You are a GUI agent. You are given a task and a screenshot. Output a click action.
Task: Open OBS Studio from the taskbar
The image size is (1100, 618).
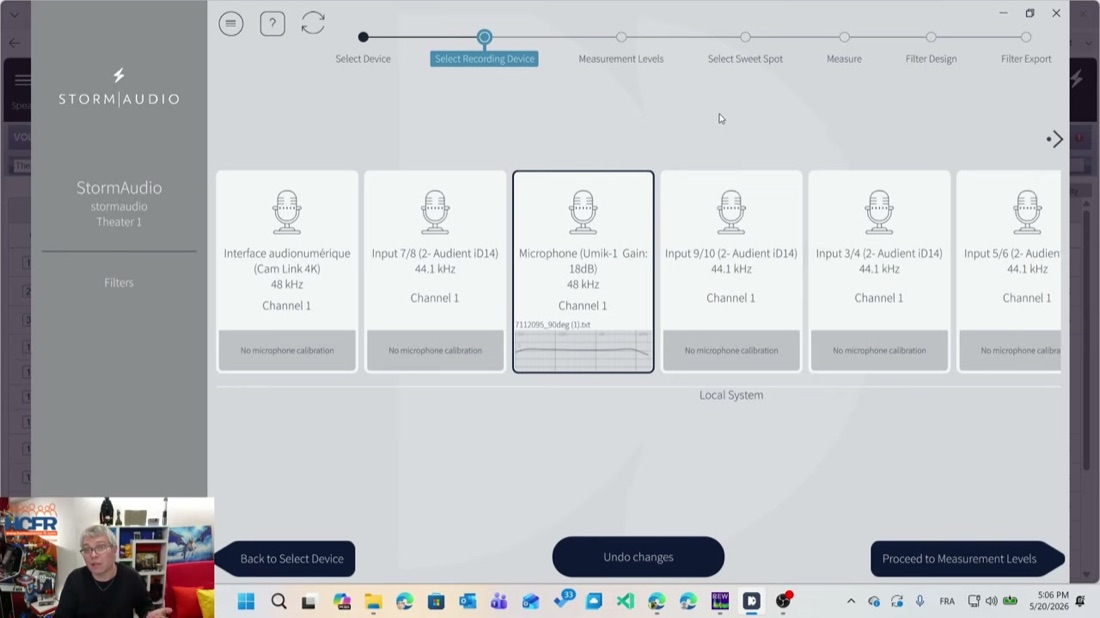tap(783, 601)
